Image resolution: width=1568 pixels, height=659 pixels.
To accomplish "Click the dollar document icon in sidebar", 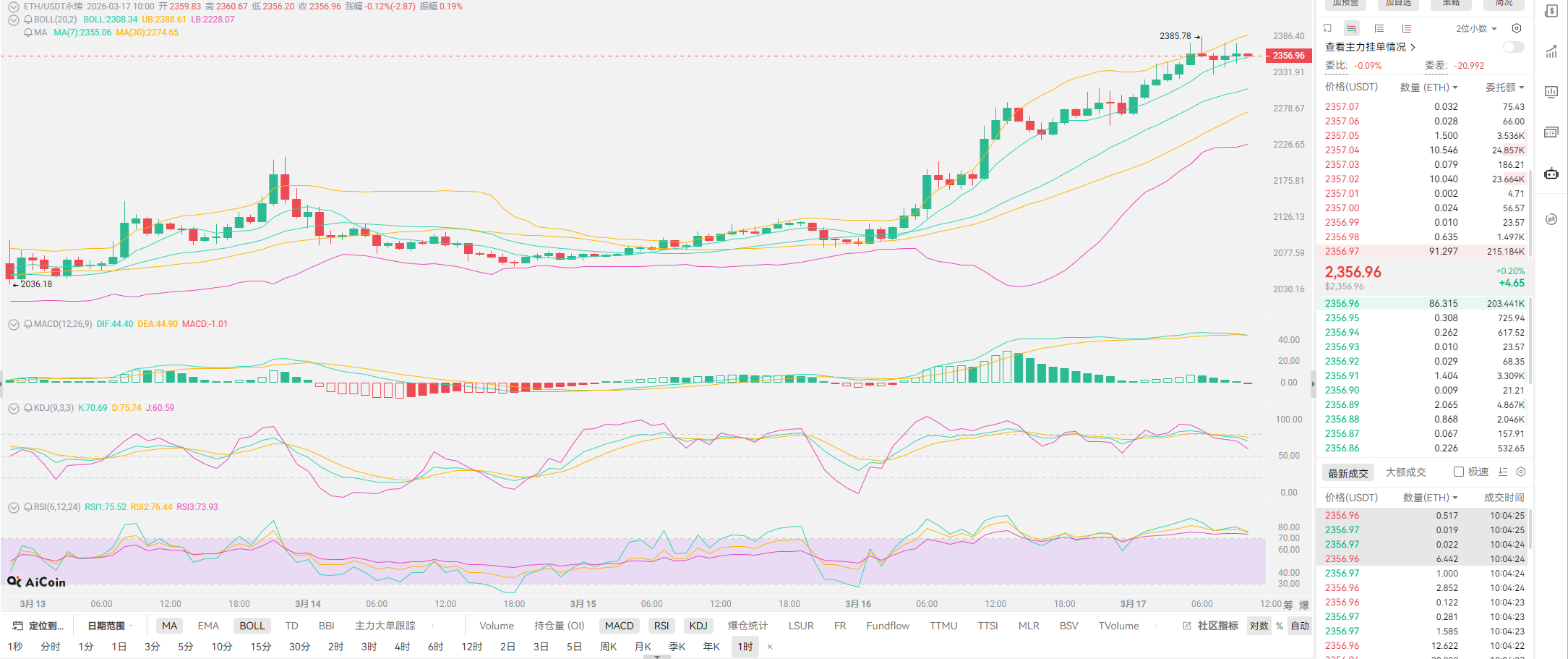I will pos(1551,12).
